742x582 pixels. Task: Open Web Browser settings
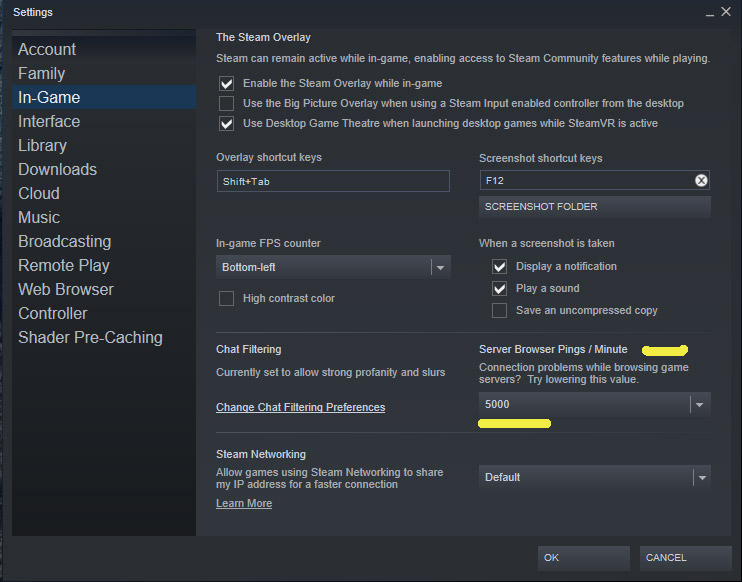tap(104, 290)
